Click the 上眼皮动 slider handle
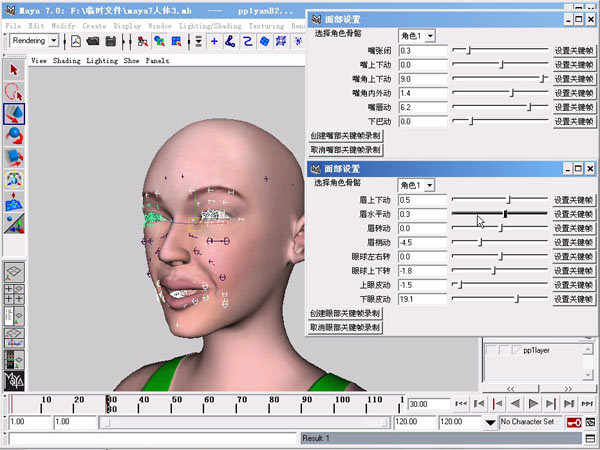 click(460, 285)
